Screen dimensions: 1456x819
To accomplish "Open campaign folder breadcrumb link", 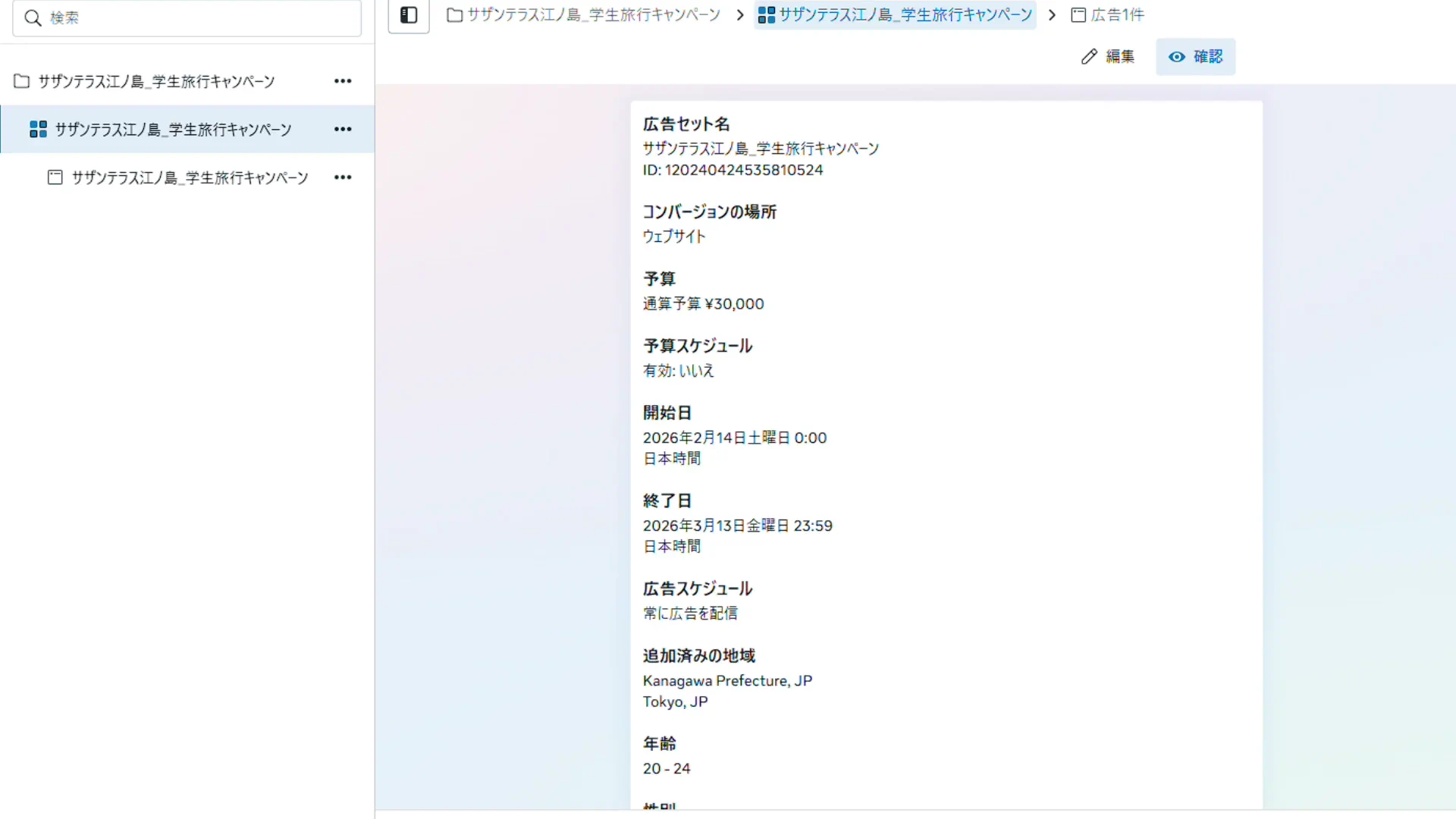I will [584, 15].
